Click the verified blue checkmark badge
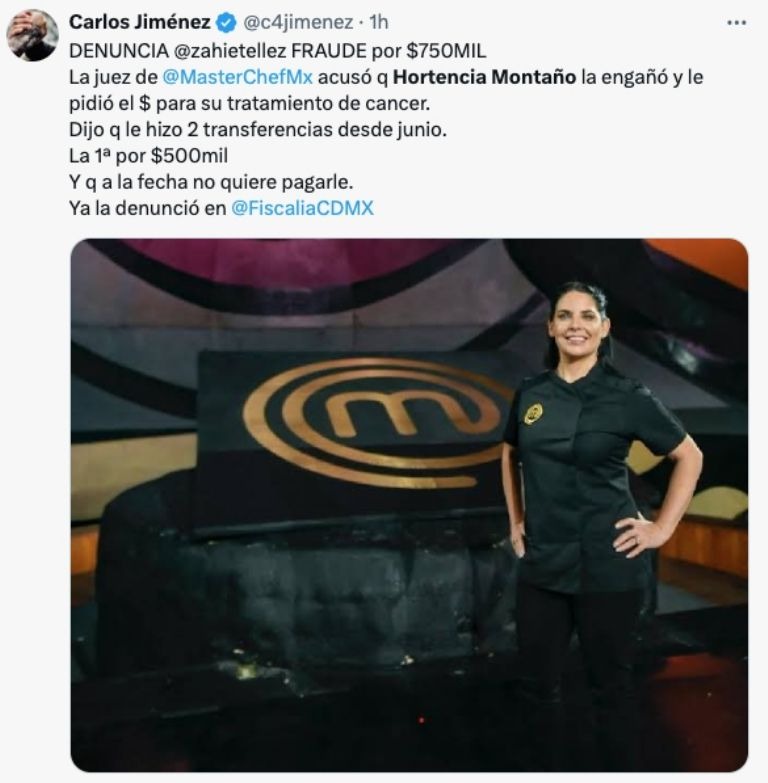The width and height of the screenshot is (768, 783). (226, 22)
